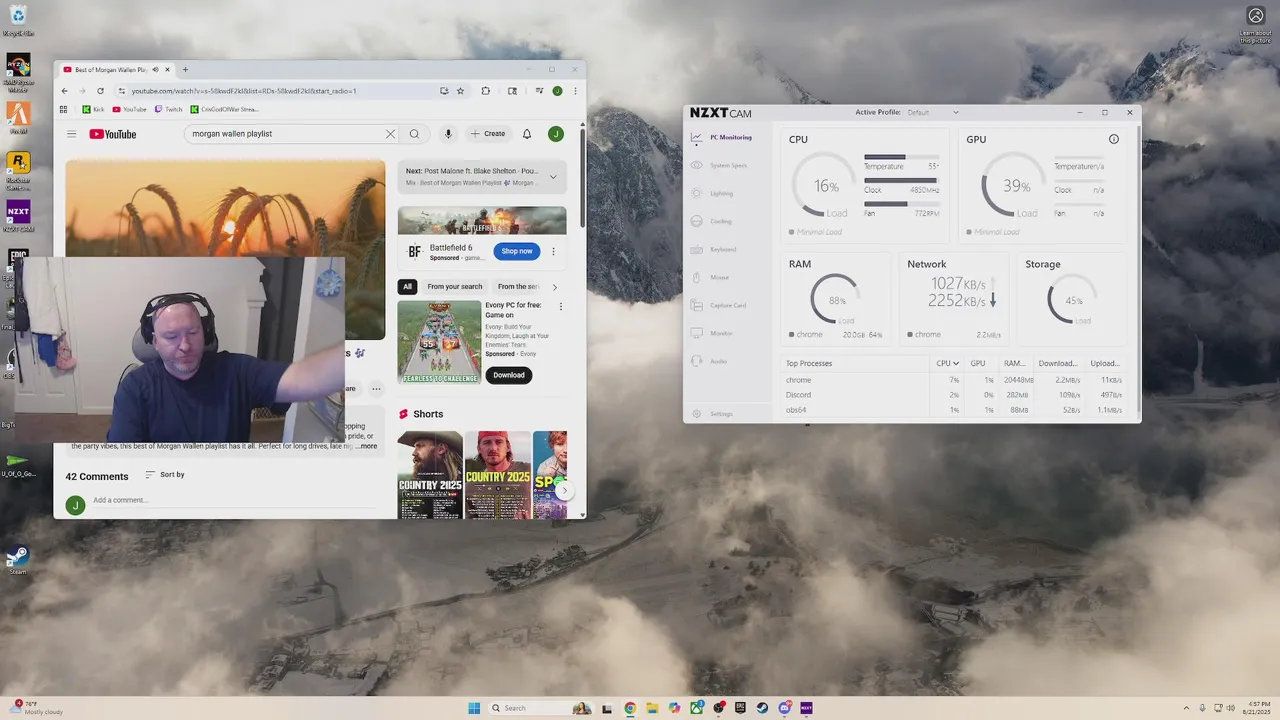Open Mouse section in NZXT CAM
The width and height of the screenshot is (1280, 720).
tap(711, 277)
